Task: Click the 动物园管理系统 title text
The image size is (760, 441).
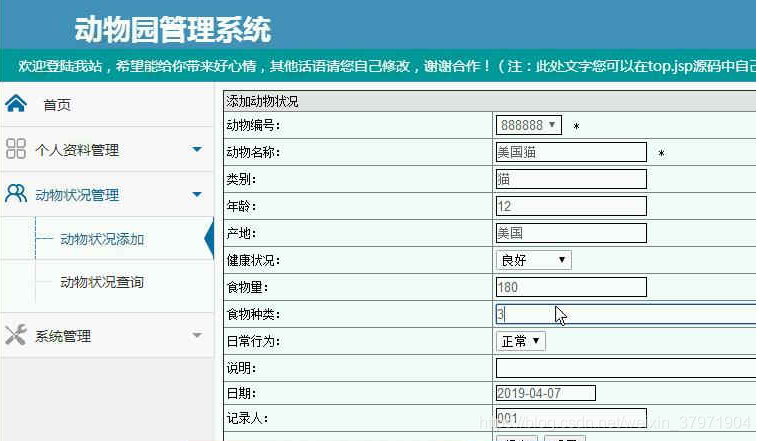Action: pyautogui.click(x=173, y=30)
